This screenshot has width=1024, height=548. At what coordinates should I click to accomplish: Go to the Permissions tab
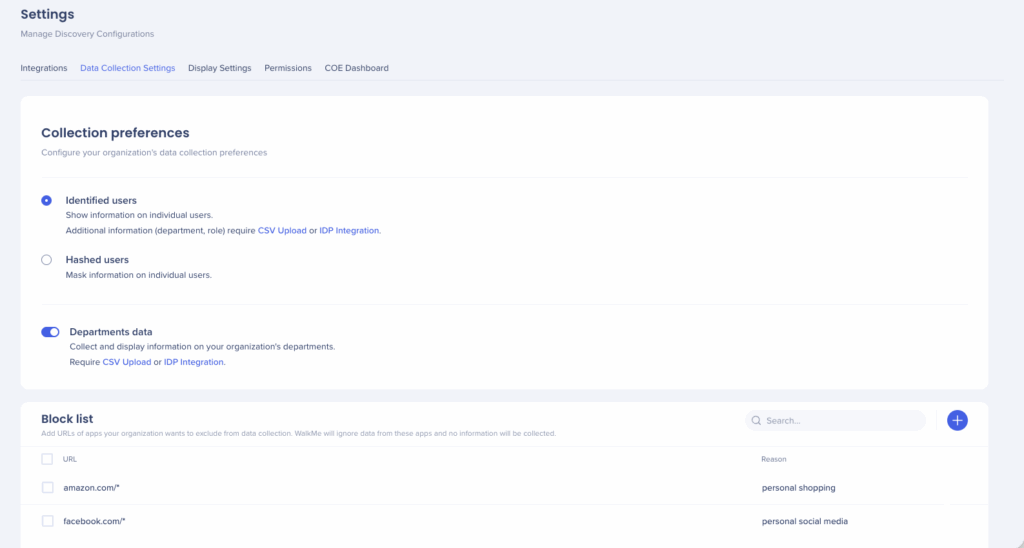click(288, 68)
